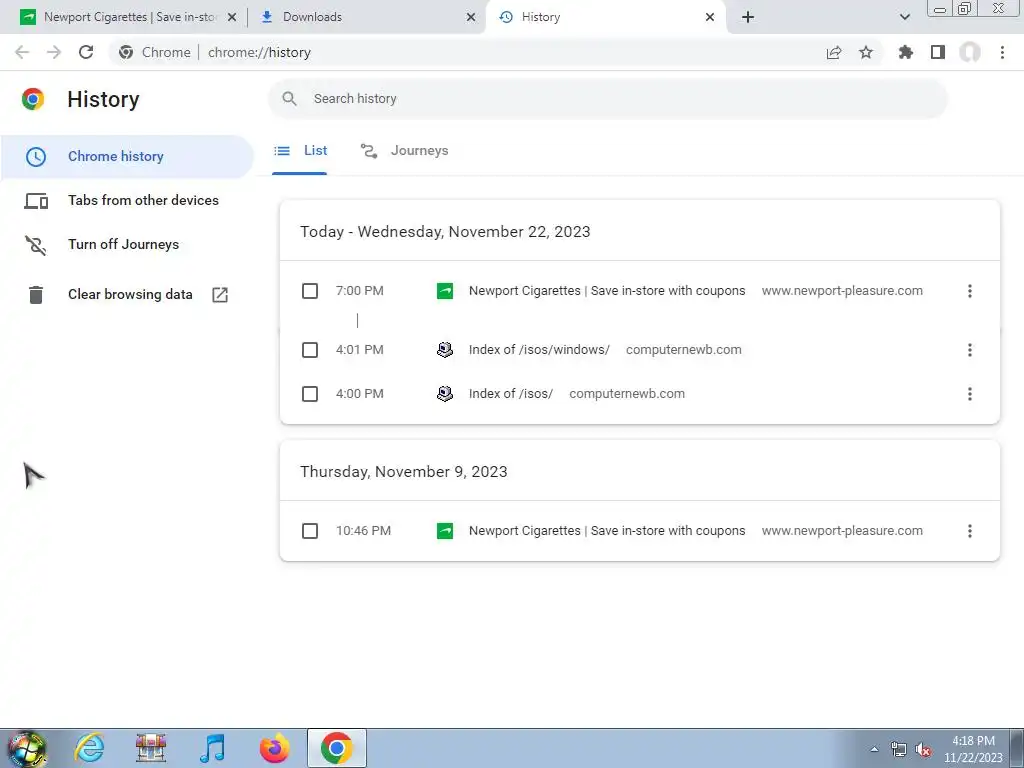Screen dimensions: 1024x768
Task: Open actions menu for 7:00 PM entry
Action: click(x=970, y=291)
